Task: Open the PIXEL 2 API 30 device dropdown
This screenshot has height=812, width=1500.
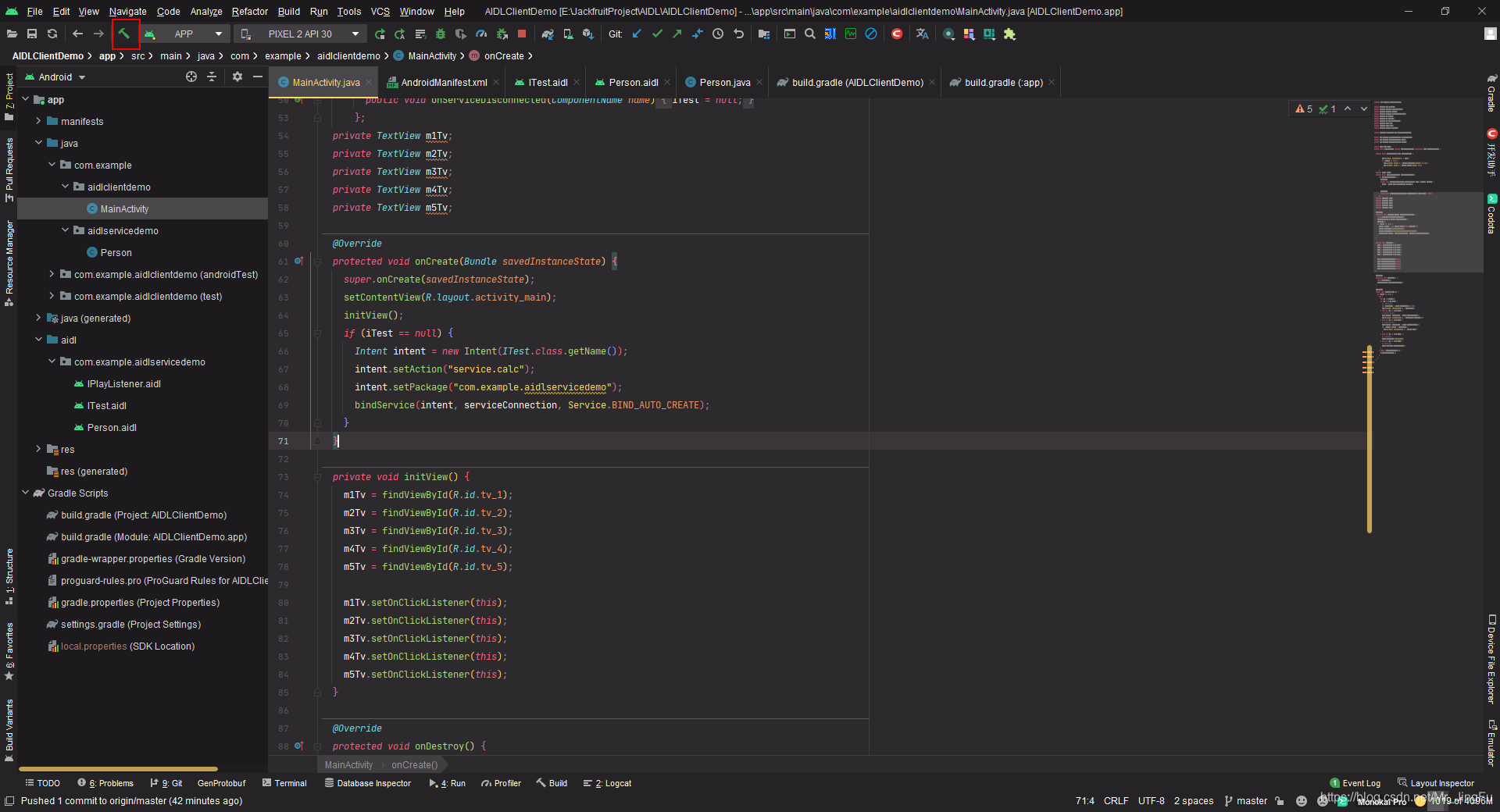Action: [x=301, y=34]
